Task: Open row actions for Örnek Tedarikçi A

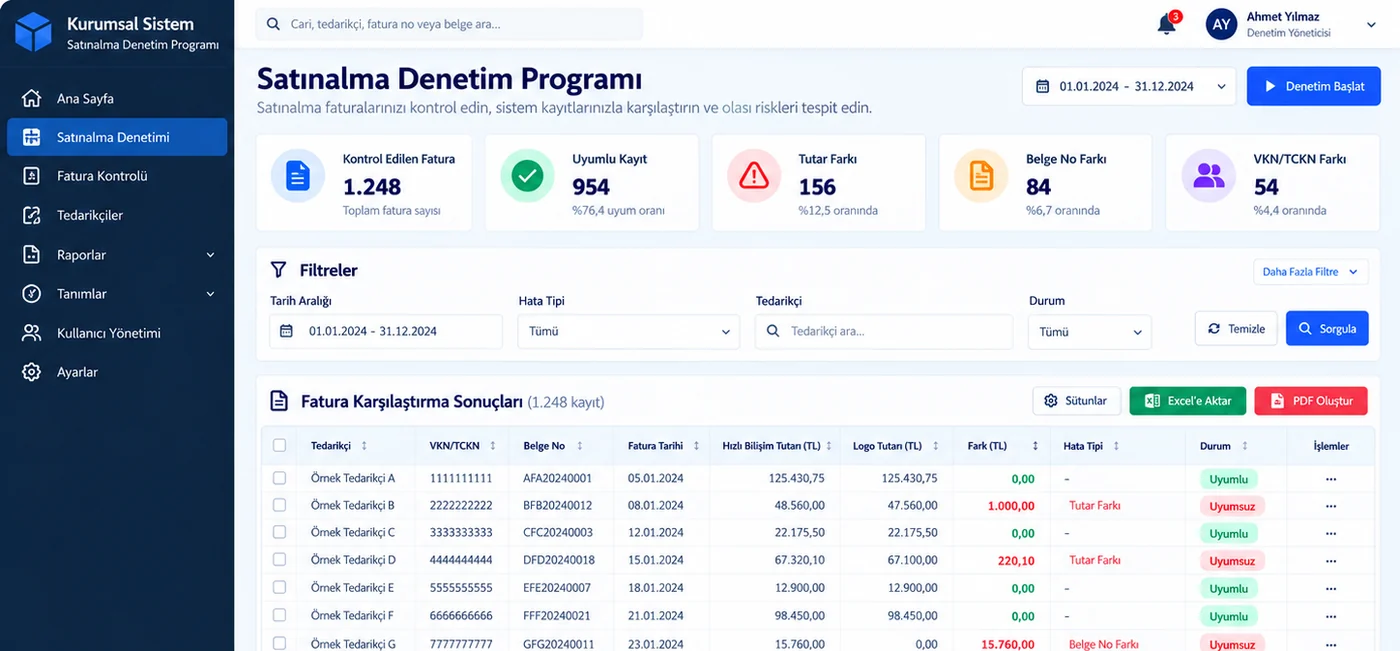Action: [x=1330, y=479]
